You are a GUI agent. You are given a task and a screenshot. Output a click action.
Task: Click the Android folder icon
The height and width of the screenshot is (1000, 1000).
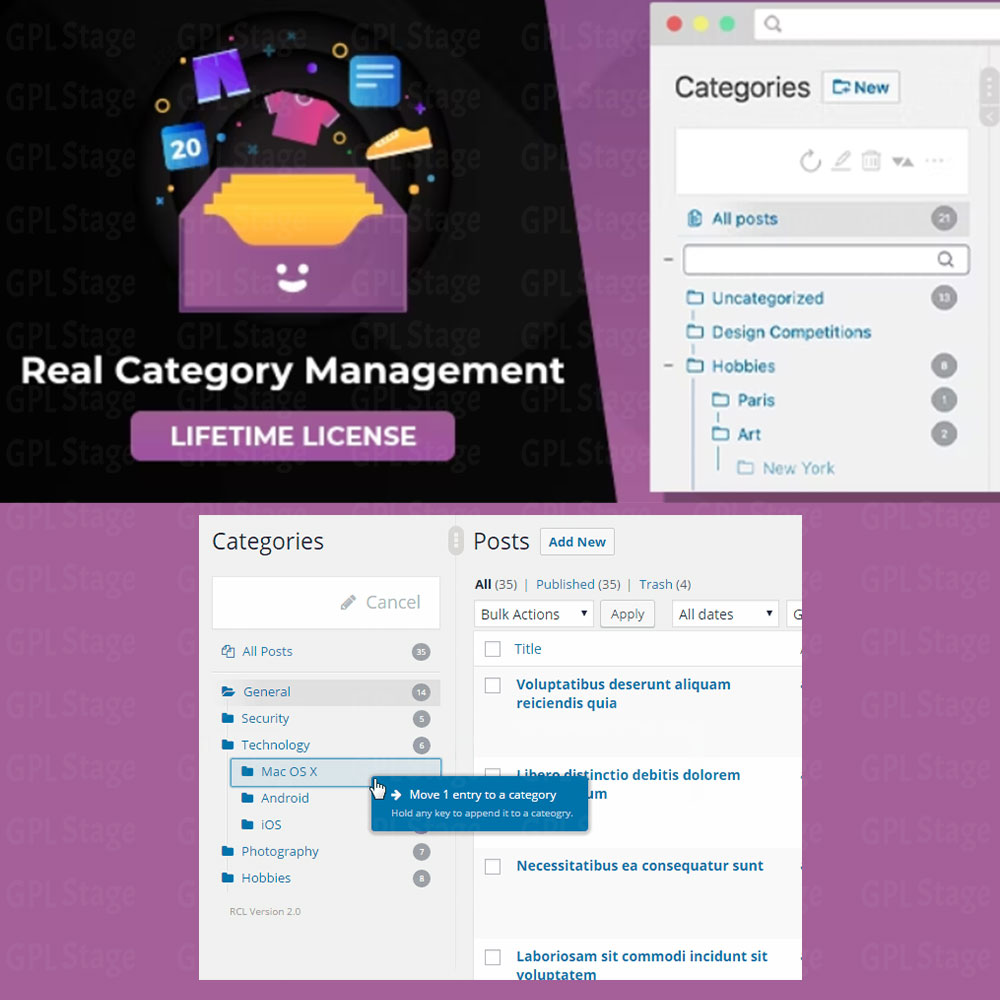(x=247, y=798)
